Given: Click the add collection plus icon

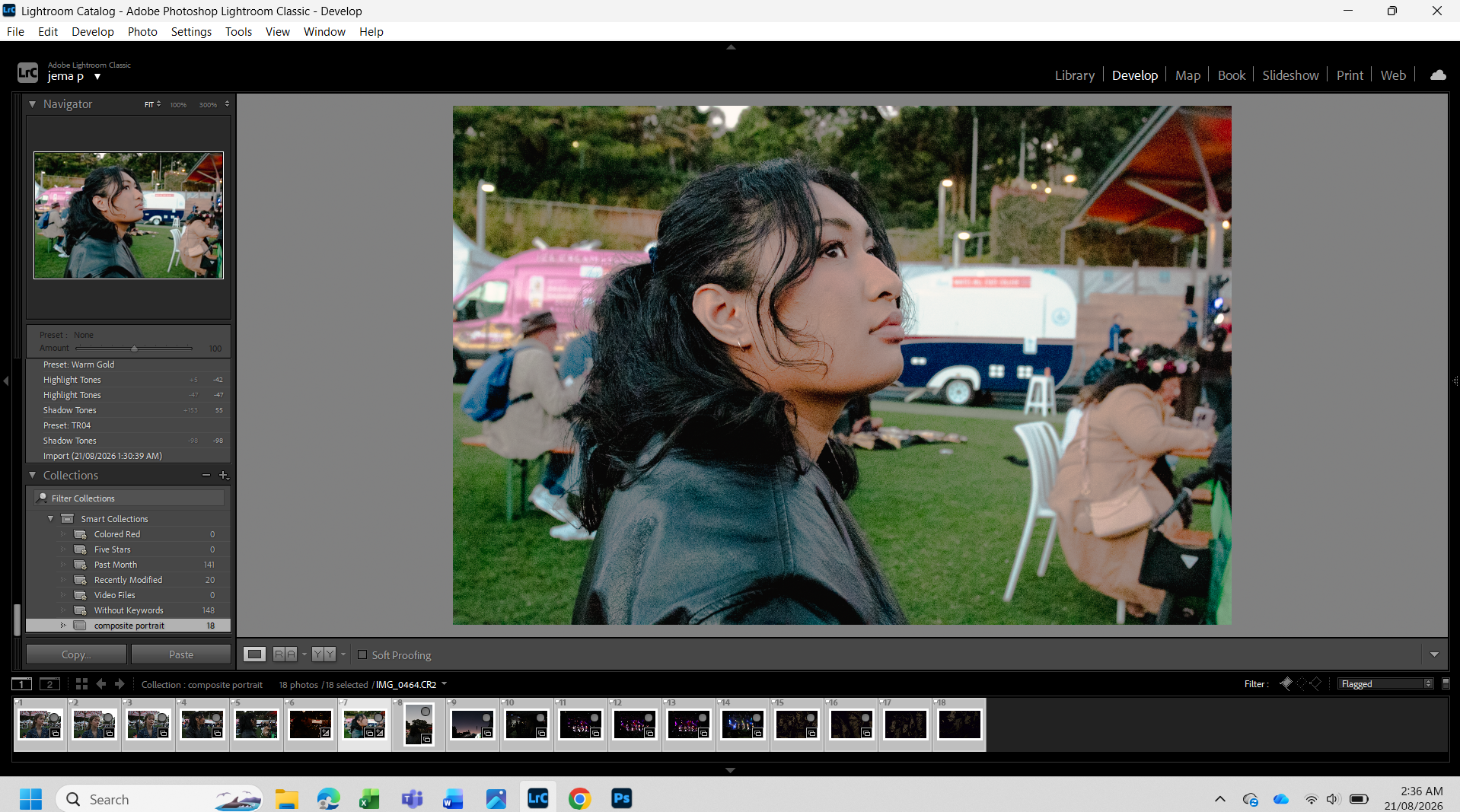Looking at the screenshot, I should click(x=224, y=475).
